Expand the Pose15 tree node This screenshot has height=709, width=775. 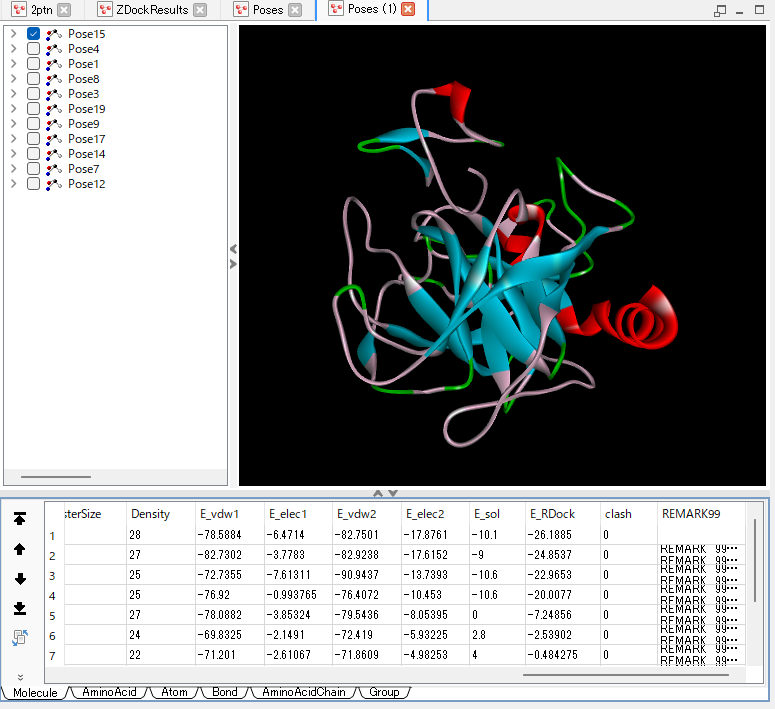coord(12,34)
